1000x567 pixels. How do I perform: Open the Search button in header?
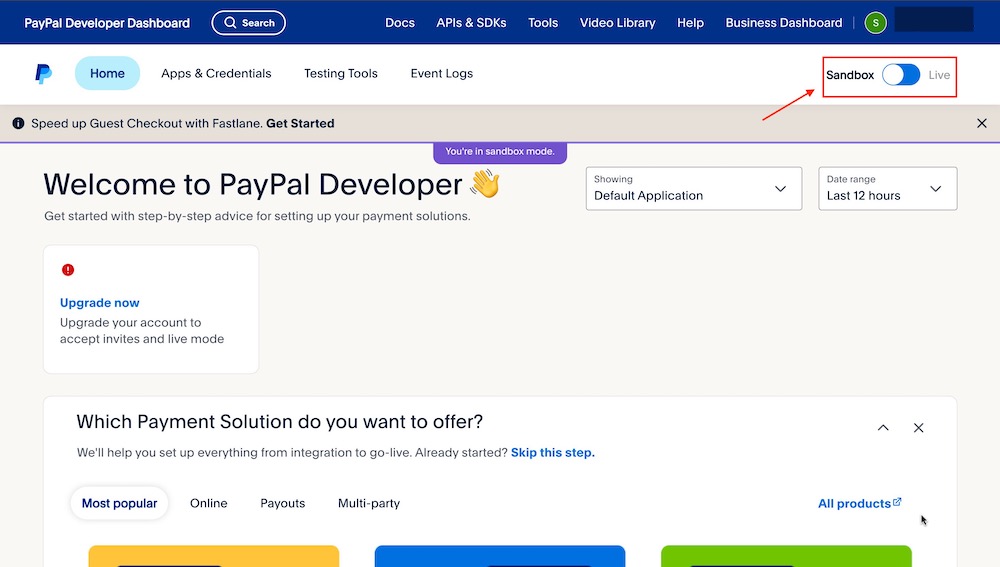(x=249, y=23)
